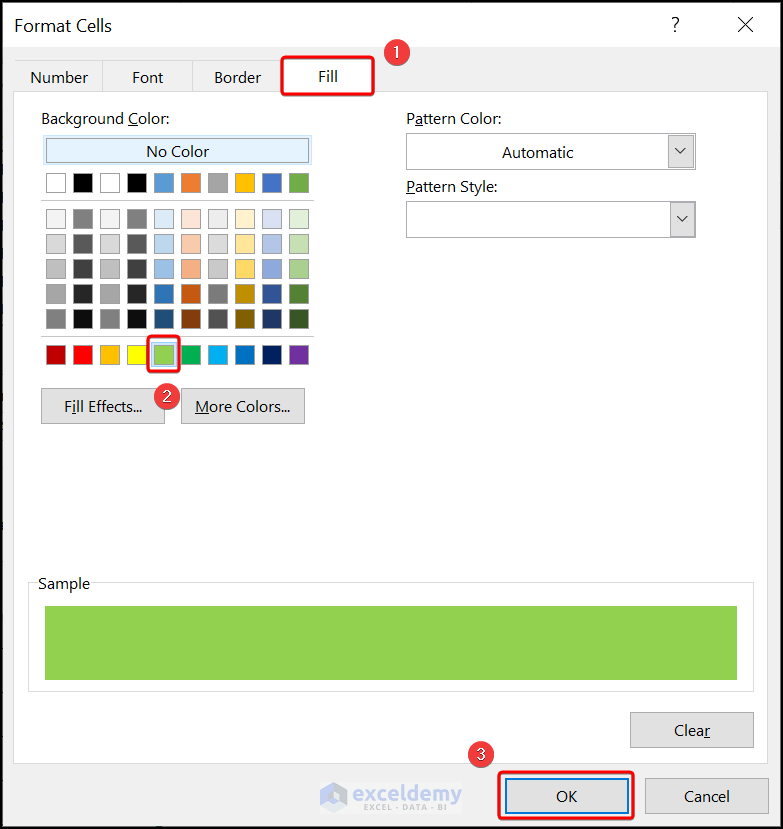Screen dimensions: 783x829
Task: Pick the purple standard color swatch
Action: pos(299,355)
